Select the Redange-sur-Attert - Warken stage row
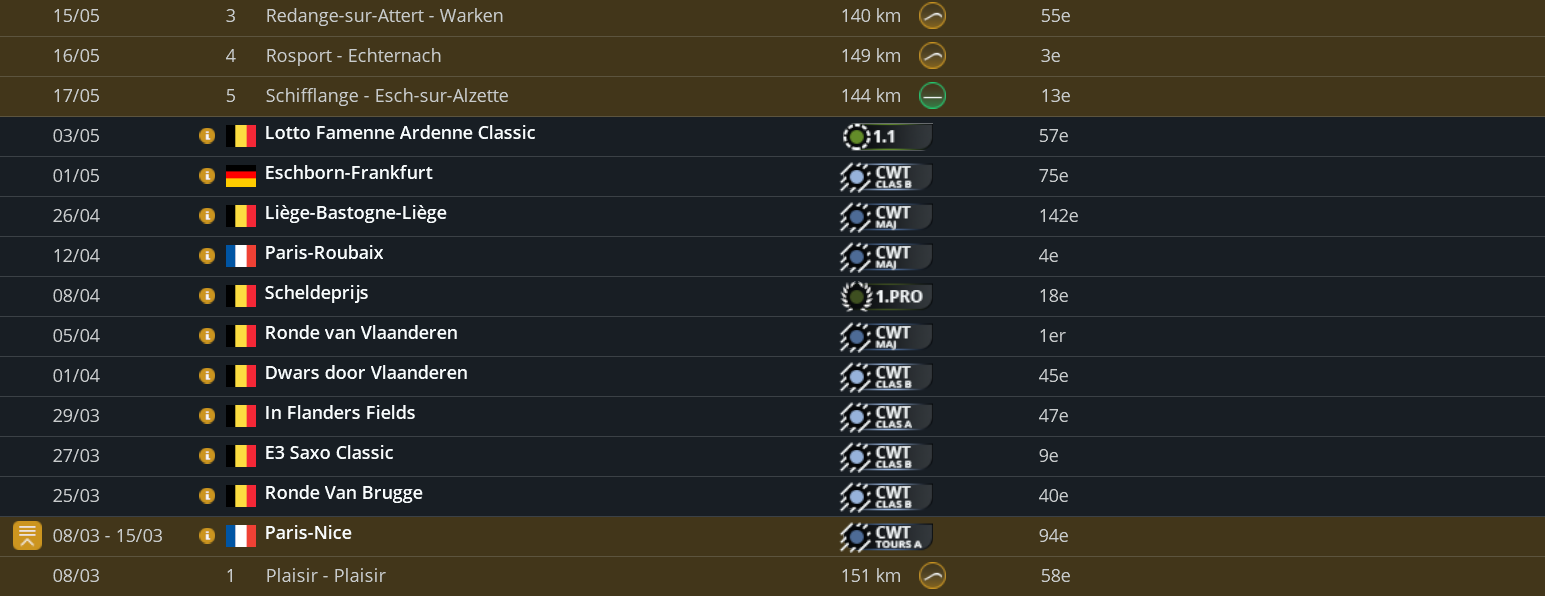Image resolution: width=1545 pixels, height=596 pixels. point(384,16)
